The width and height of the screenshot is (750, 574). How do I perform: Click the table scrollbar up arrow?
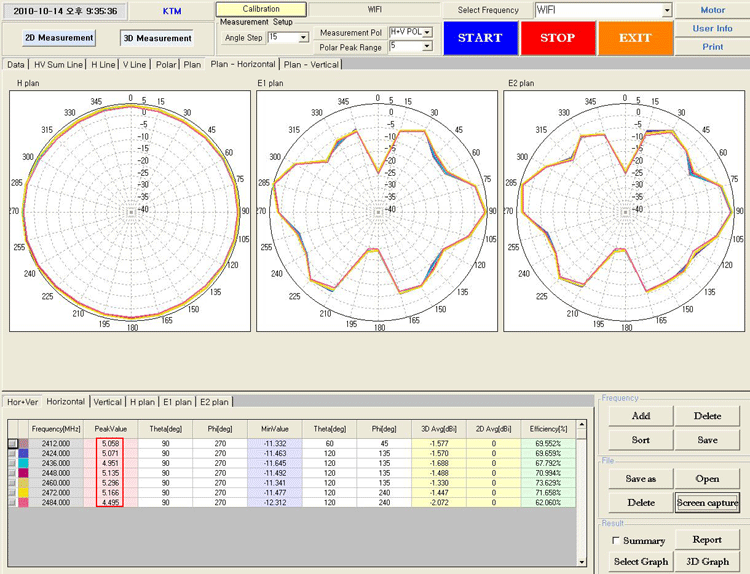point(582,424)
